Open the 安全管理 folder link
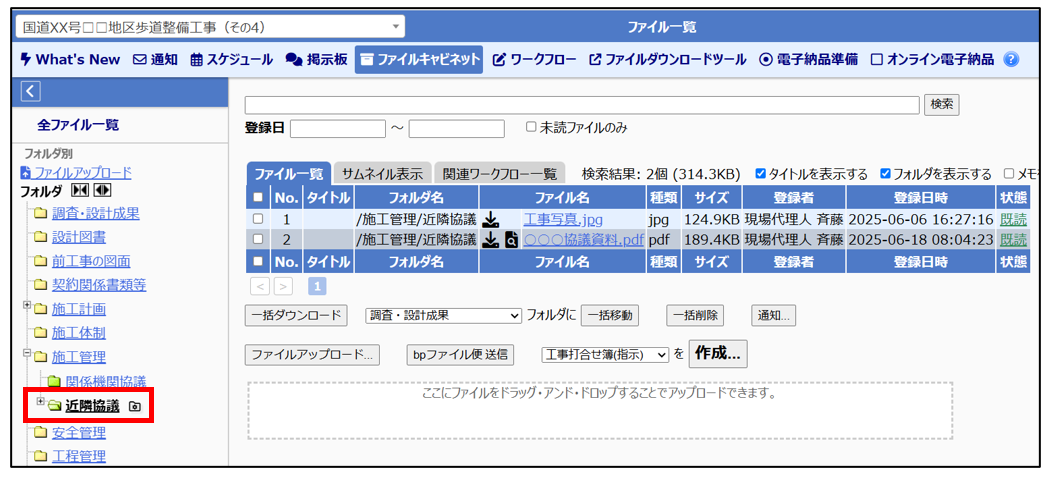1059x477 pixels. click(x=78, y=432)
